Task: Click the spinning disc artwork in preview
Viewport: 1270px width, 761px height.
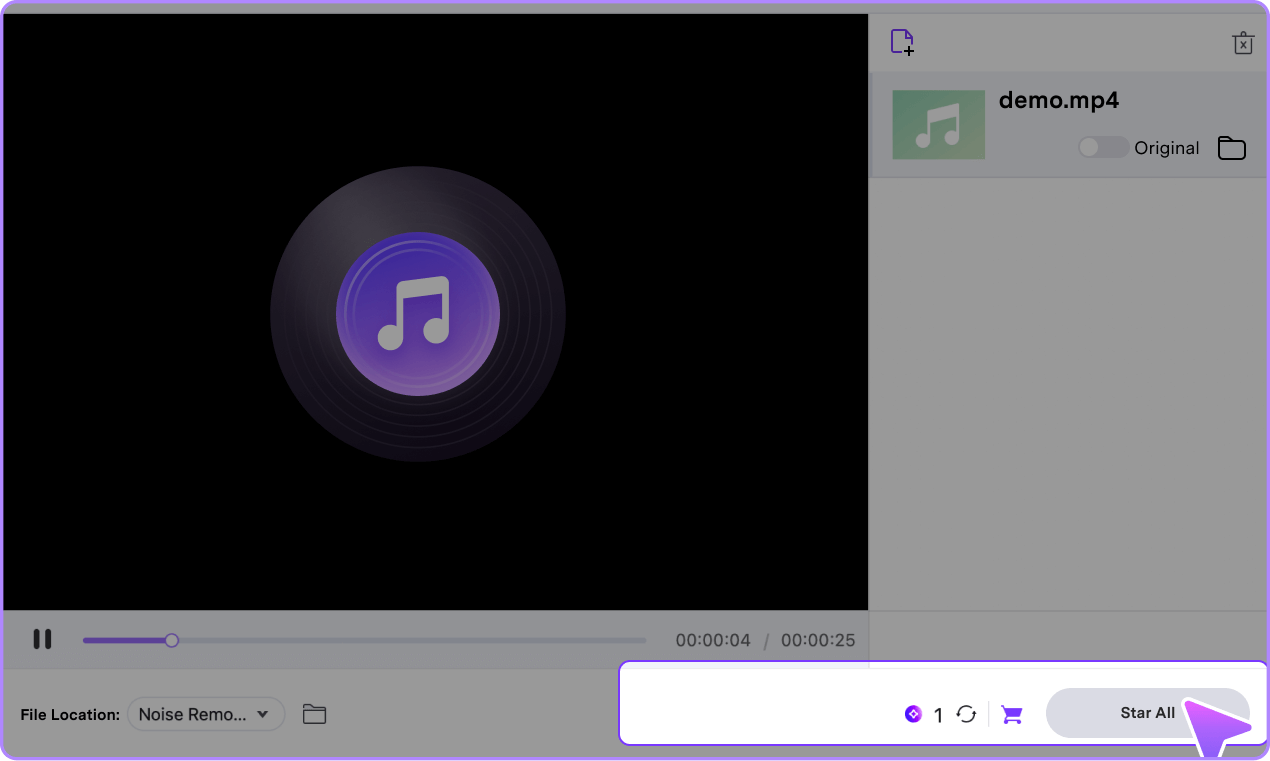Action: coord(417,313)
